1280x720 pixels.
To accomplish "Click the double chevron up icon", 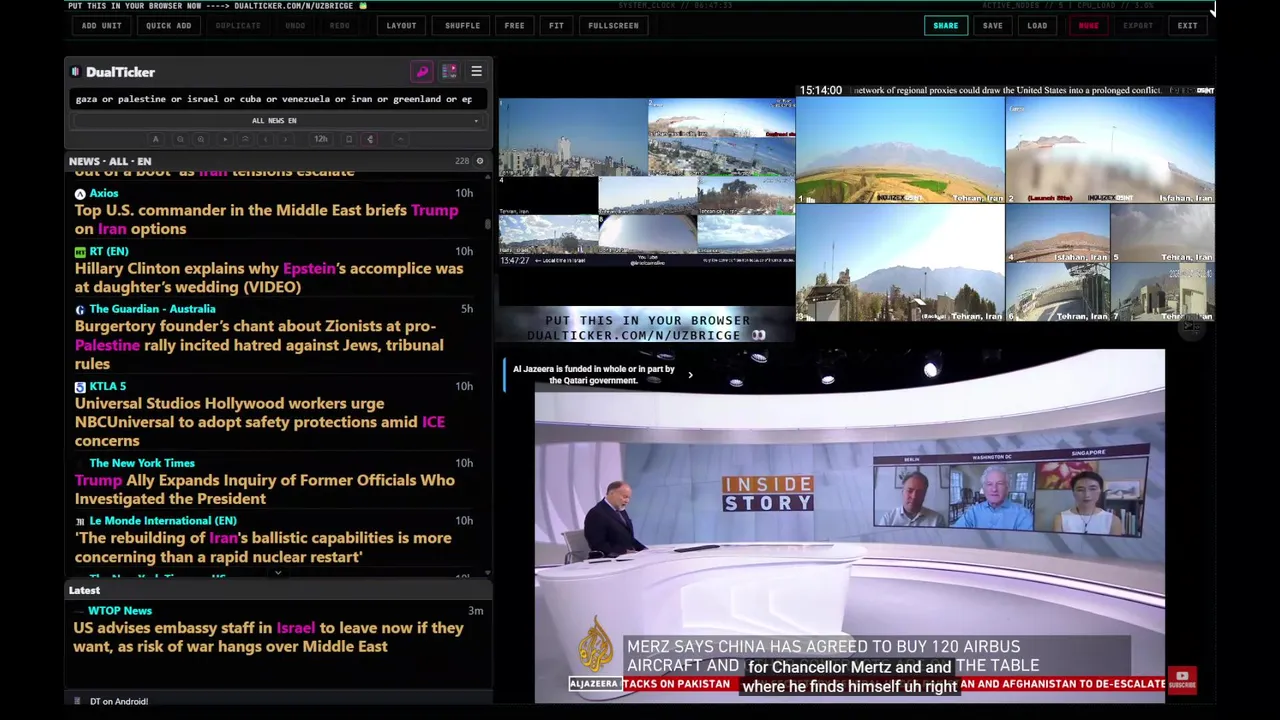I will tap(245, 139).
